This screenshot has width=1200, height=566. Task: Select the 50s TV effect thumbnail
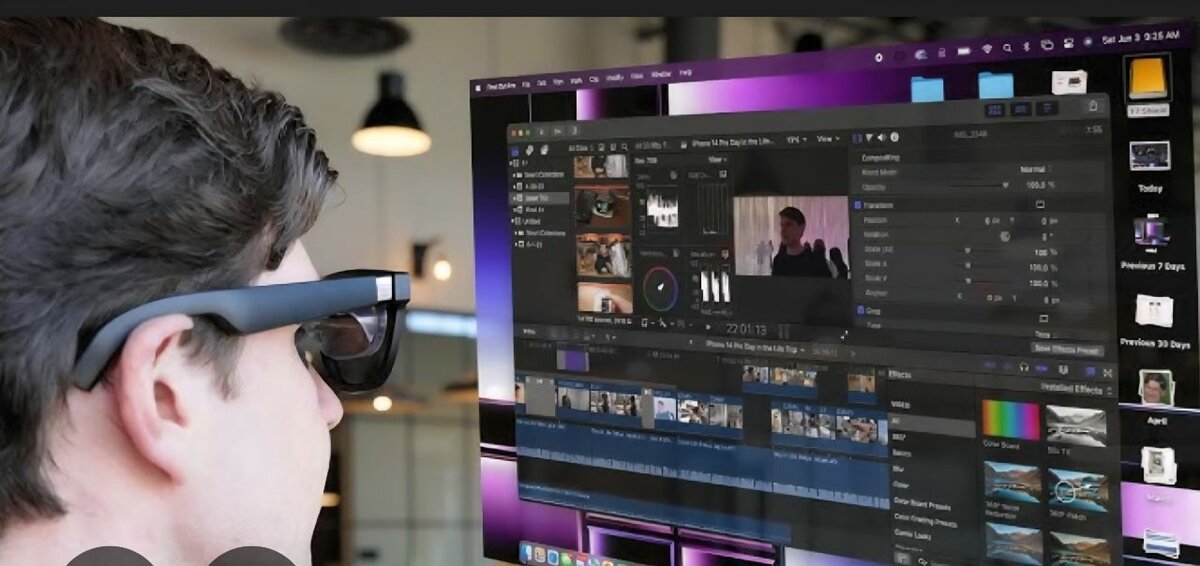tap(1077, 424)
